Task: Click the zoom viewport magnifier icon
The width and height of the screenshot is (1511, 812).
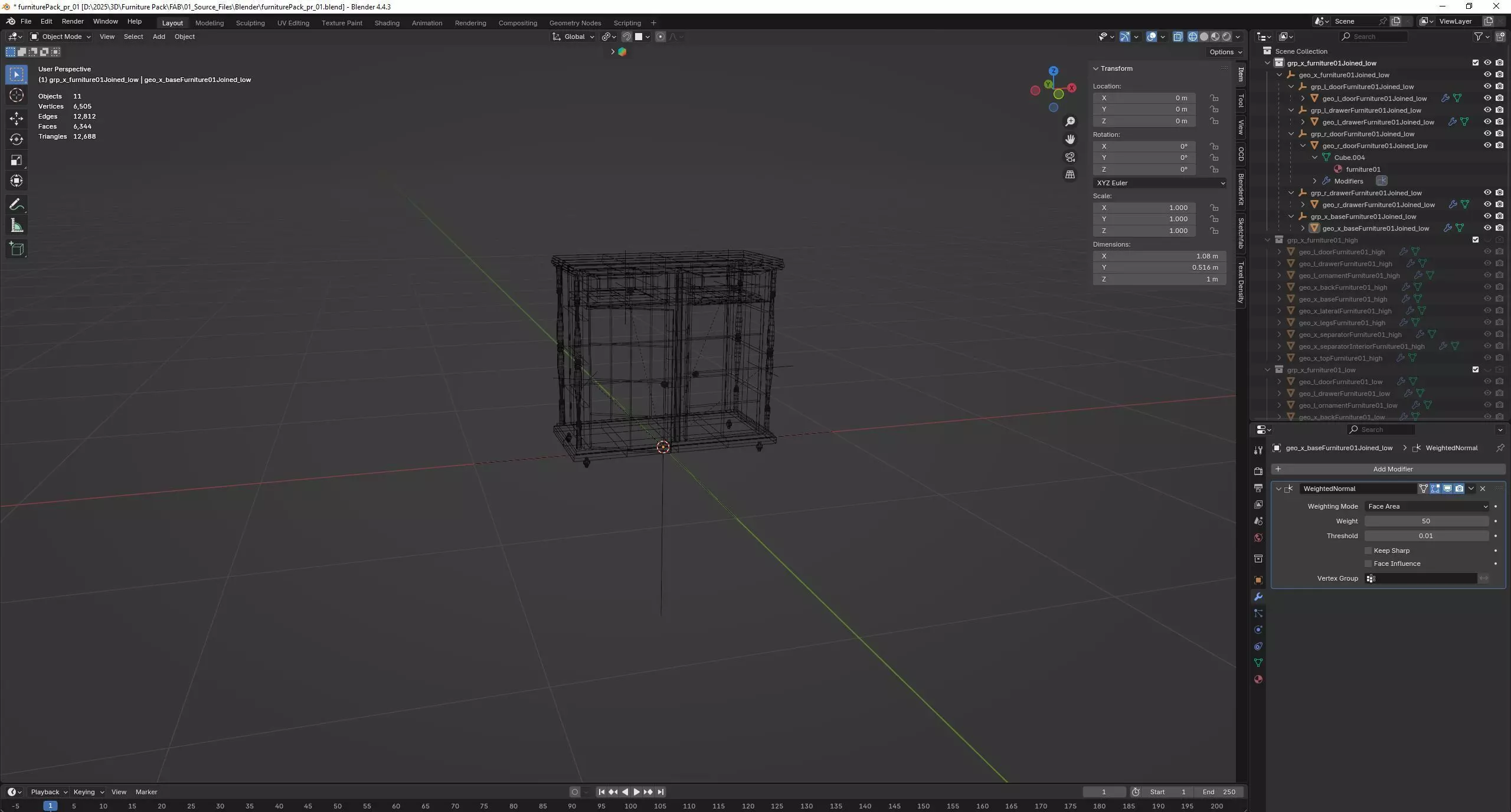Action: (x=1070, y=122)
